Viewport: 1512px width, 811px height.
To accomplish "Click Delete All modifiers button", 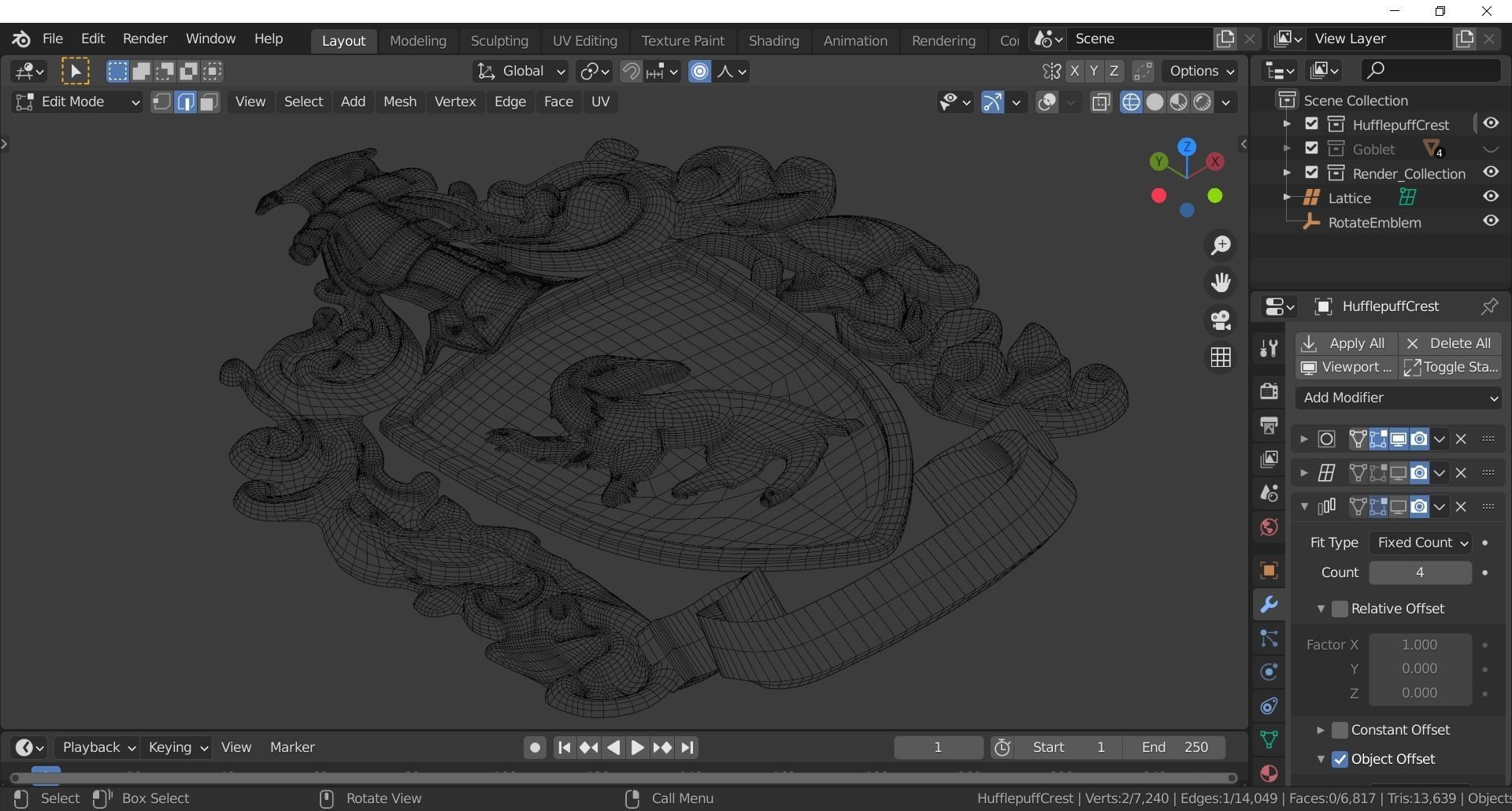I will click(1451, 344).
